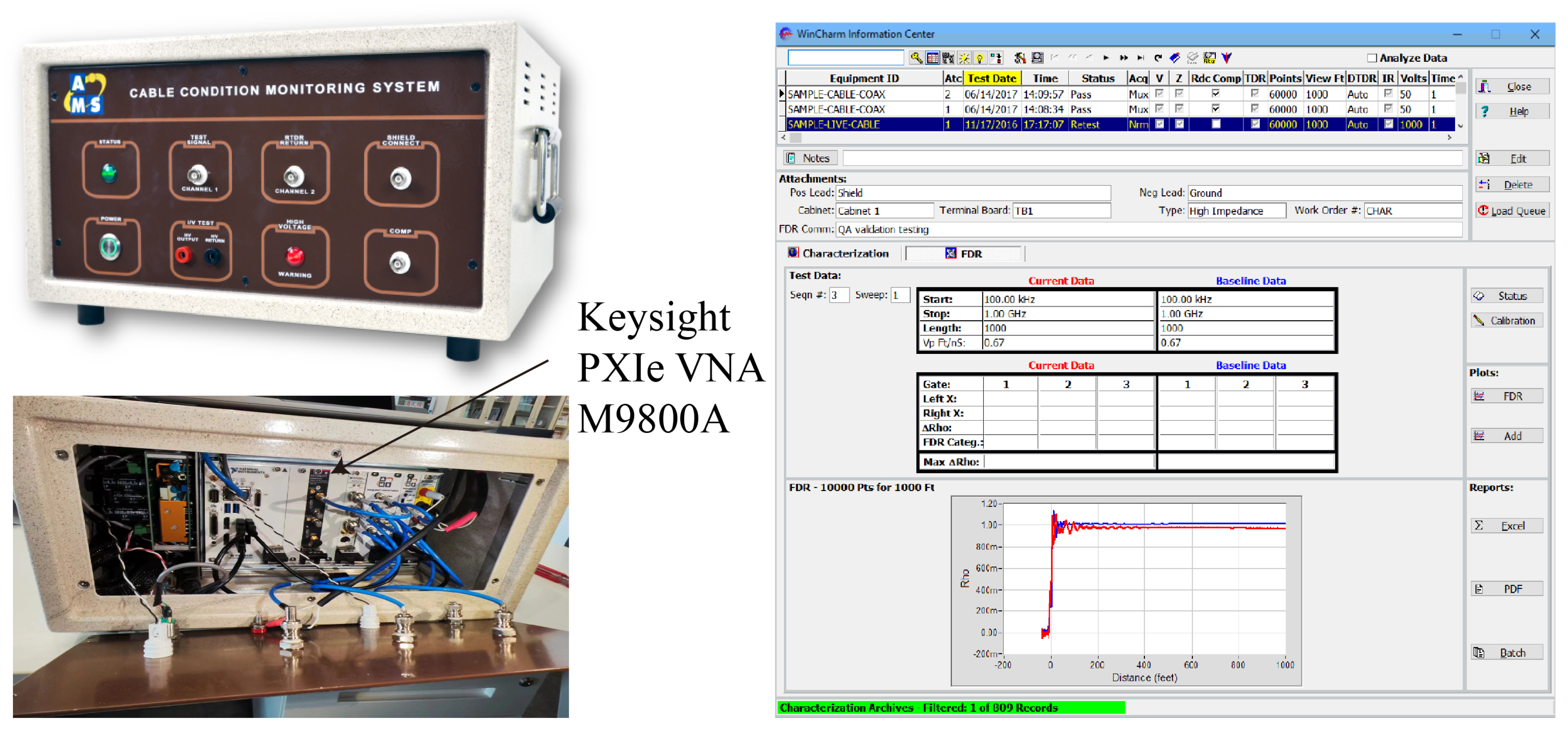Screen dimensions: 1568x736
Task: Click the refresh arrow toolbar icon
Action: coord(1158,58)
